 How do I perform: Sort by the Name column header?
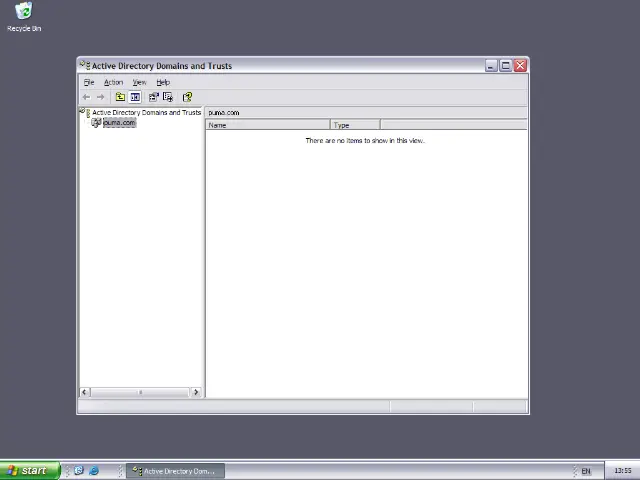tap(267, 125)
